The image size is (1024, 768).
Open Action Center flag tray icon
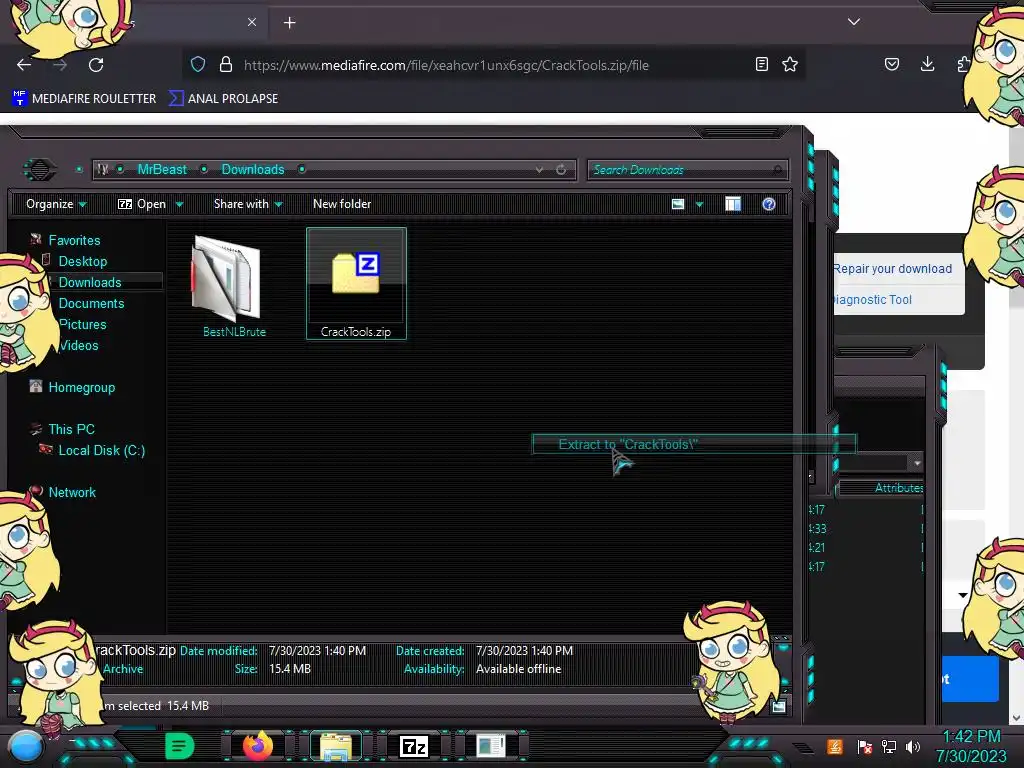[x=865, y=746]
